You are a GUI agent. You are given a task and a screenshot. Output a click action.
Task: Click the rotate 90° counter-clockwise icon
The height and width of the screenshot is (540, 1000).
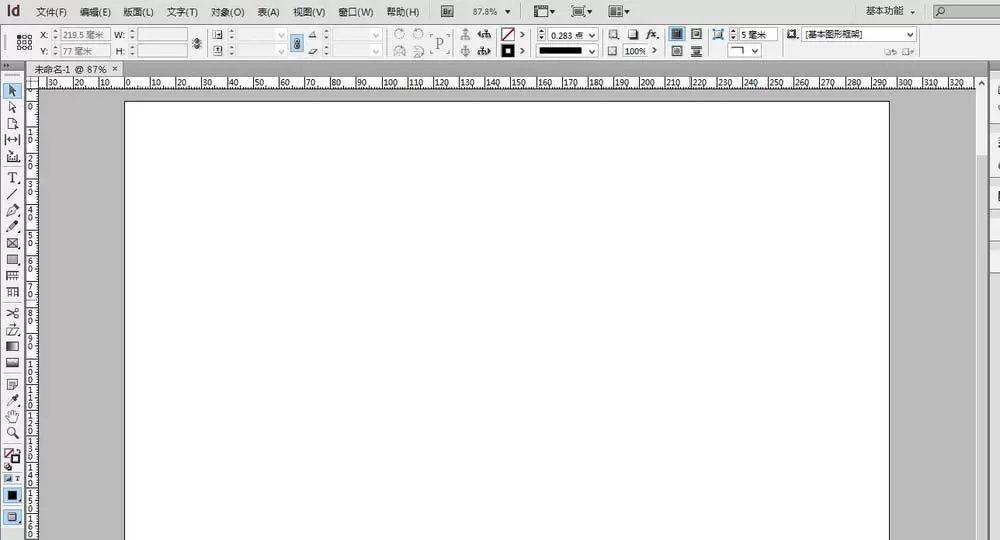pos(418,34)
